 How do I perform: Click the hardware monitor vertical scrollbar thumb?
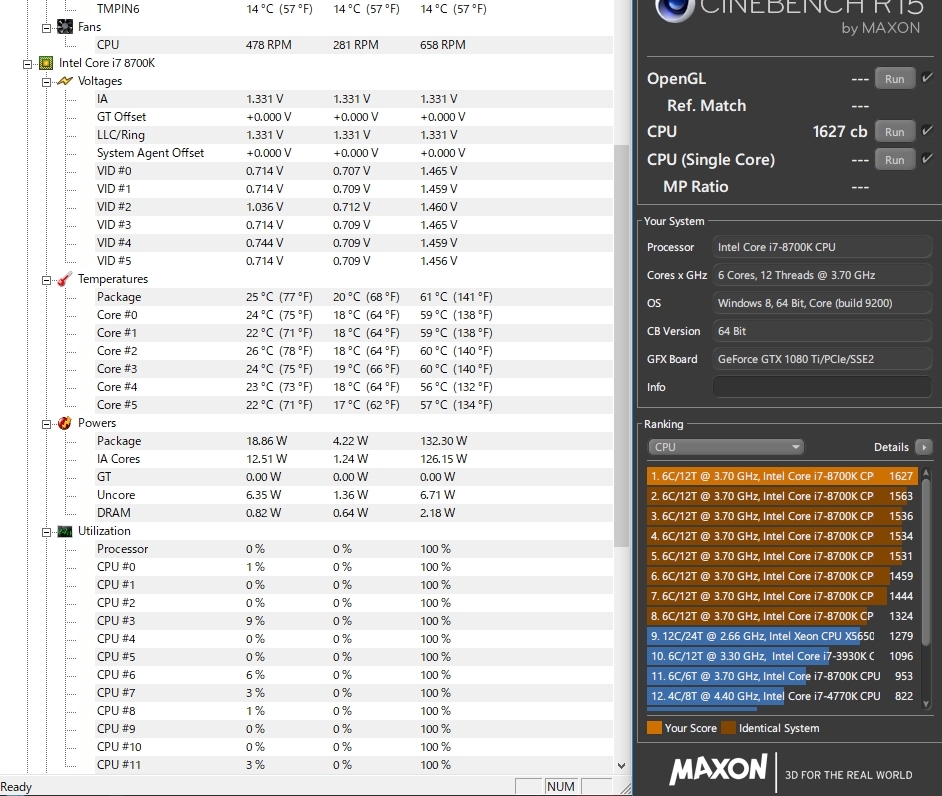(x=621, y=345)
